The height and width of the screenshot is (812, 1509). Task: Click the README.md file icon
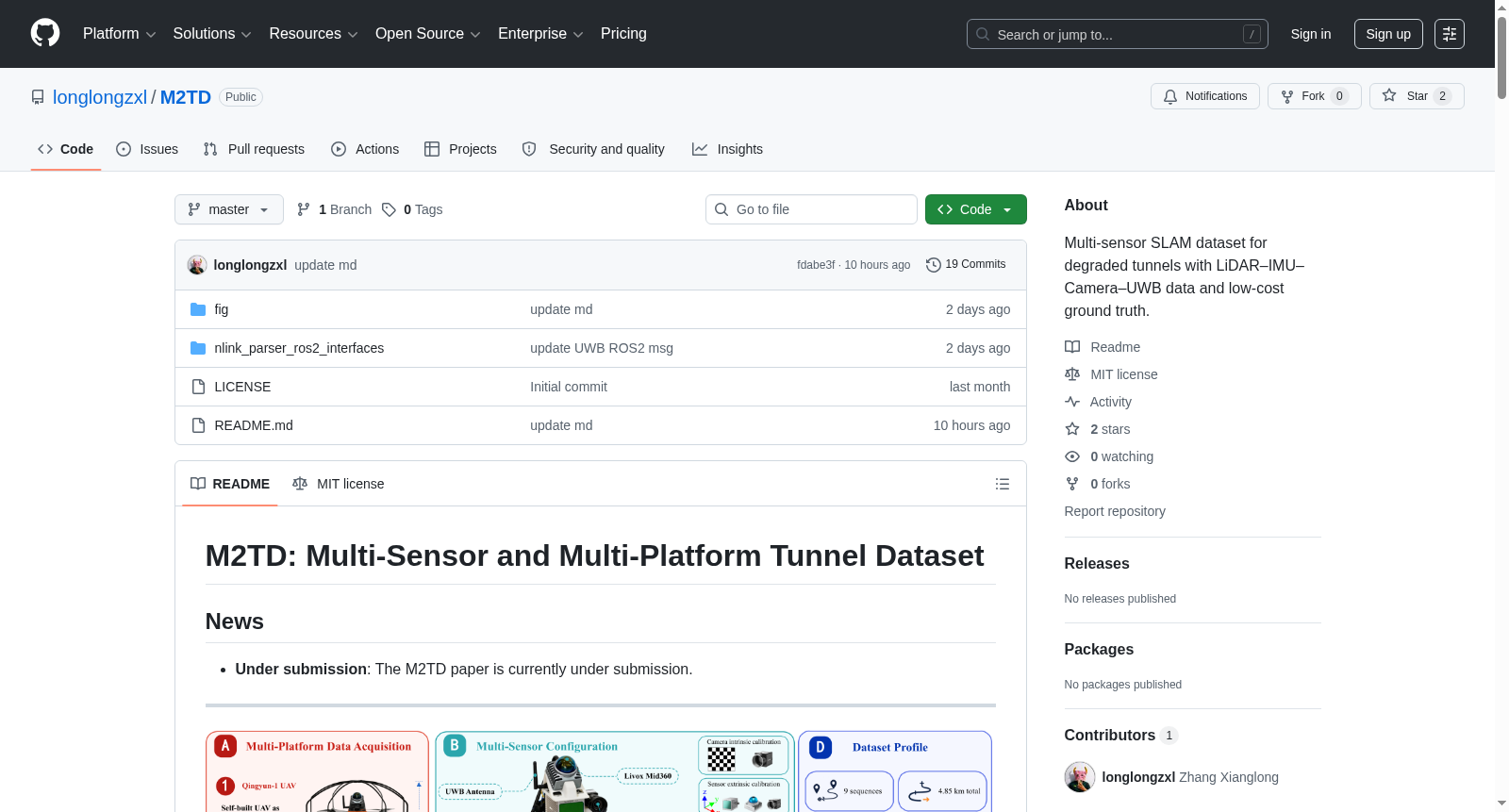coord(198,425)
